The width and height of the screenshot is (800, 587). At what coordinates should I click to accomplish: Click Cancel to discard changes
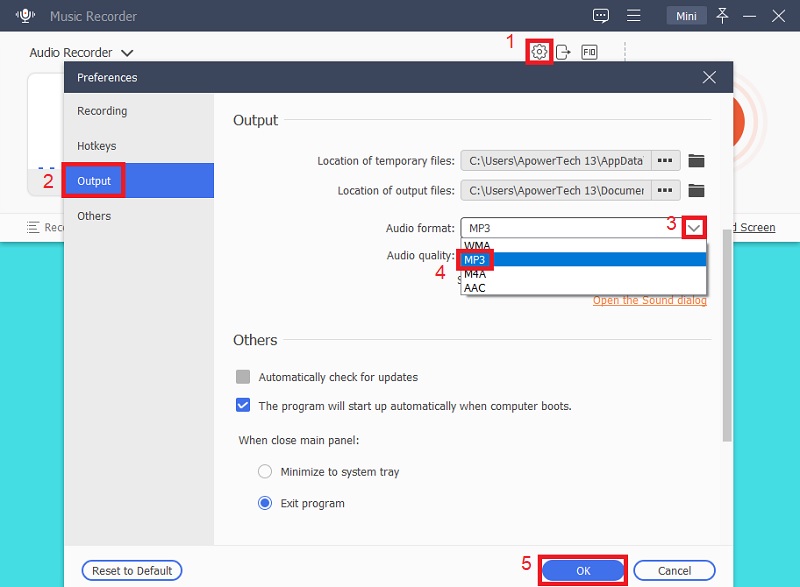pos(674,571)
